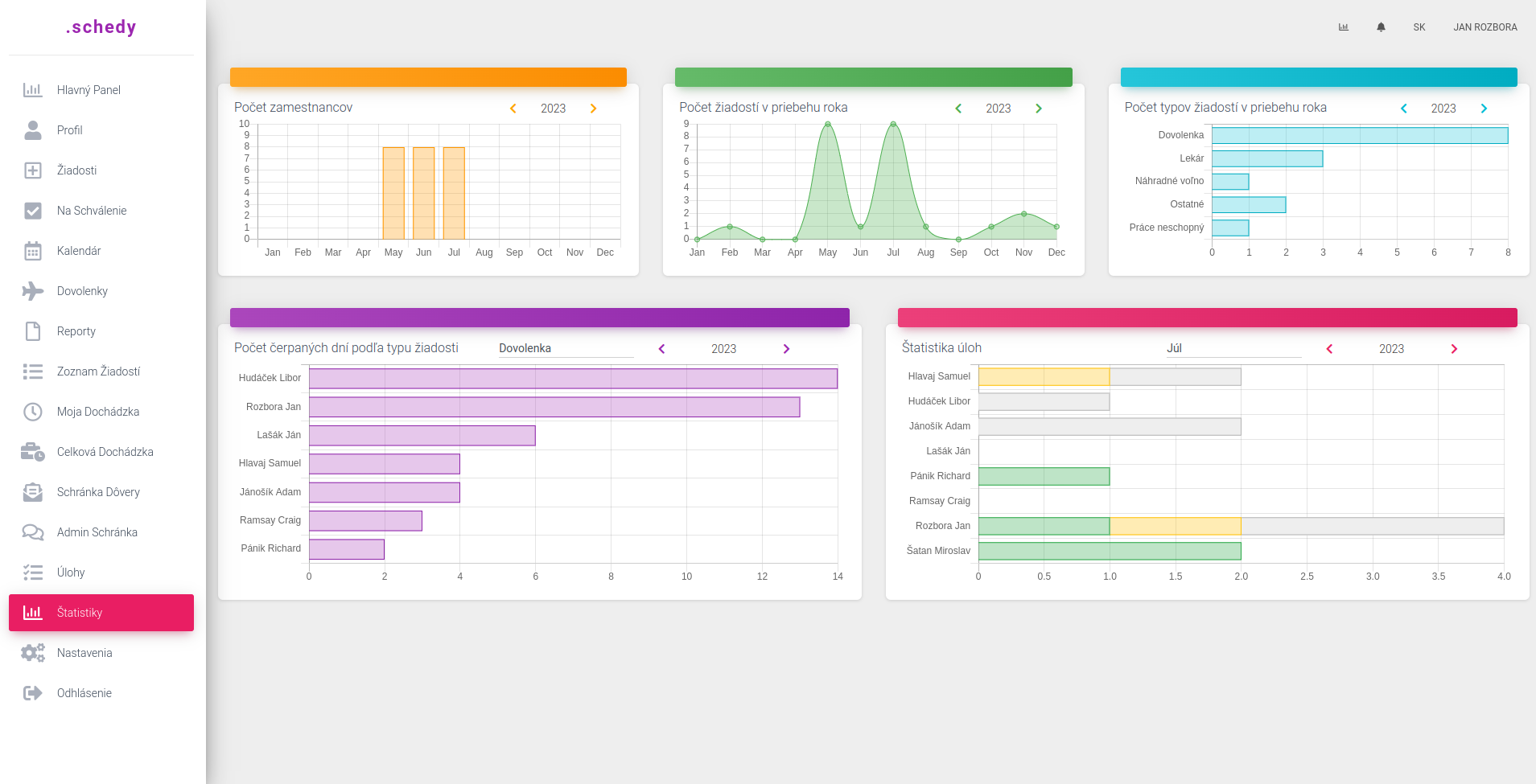1536x784 pixels.
Task: Previous year arrow in Počet typov žiadostí
Action: pyautogui.click(x=1404, y=109)
